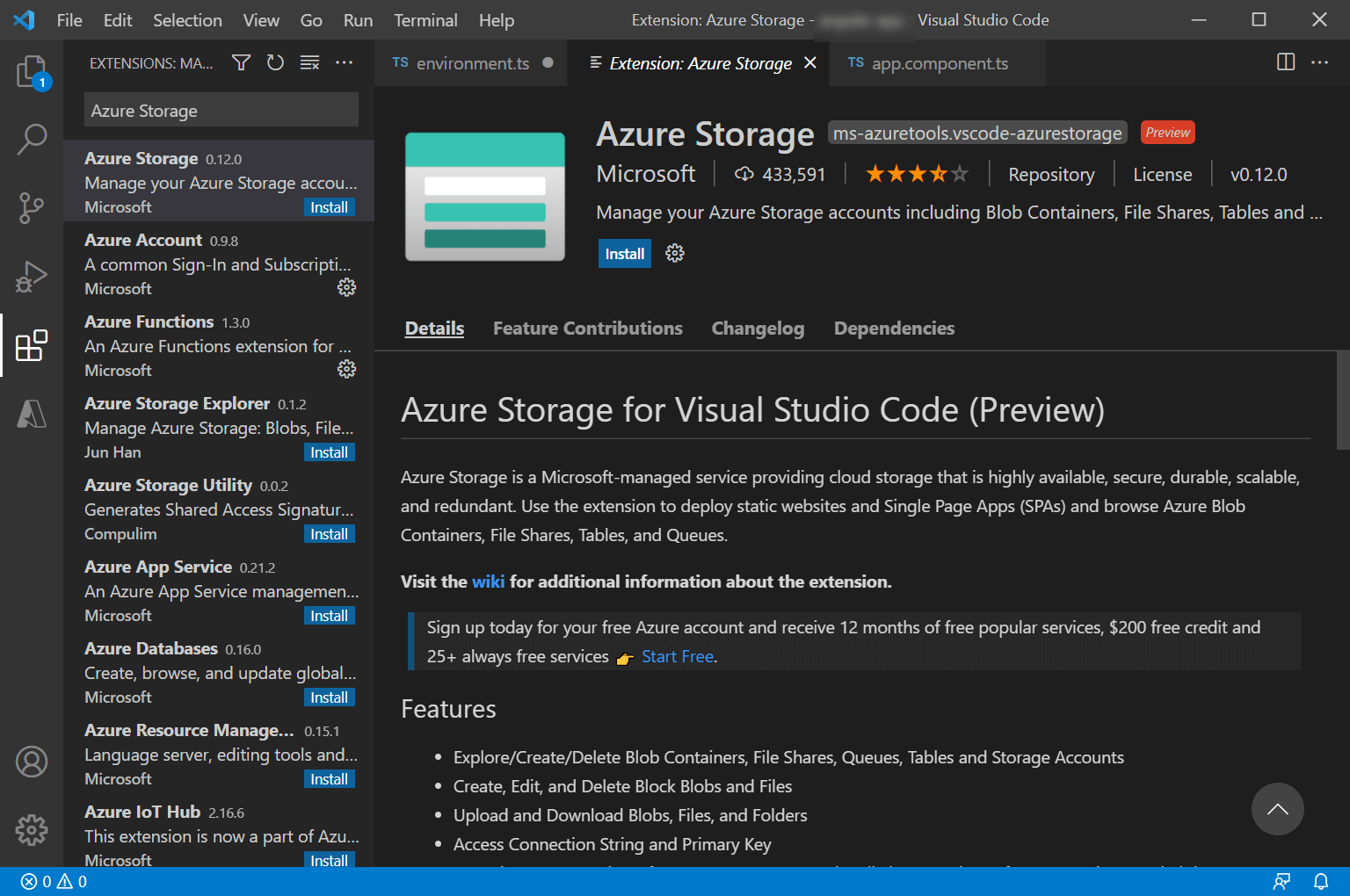Open the Run and Debug view
This screenshot has width=1350, height=896.
point(32,277)
